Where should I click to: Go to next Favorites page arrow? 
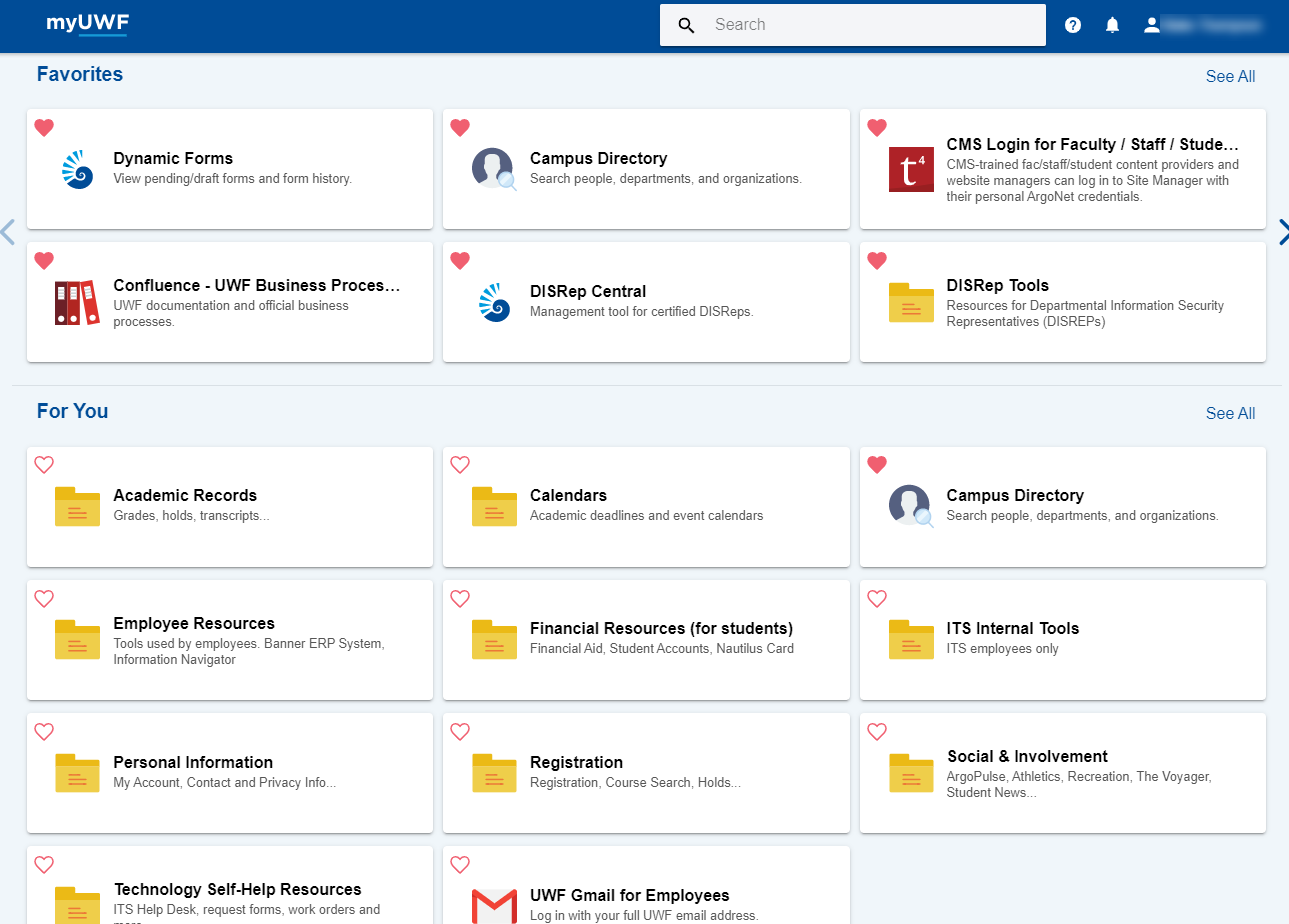(x=1283, y=232)
